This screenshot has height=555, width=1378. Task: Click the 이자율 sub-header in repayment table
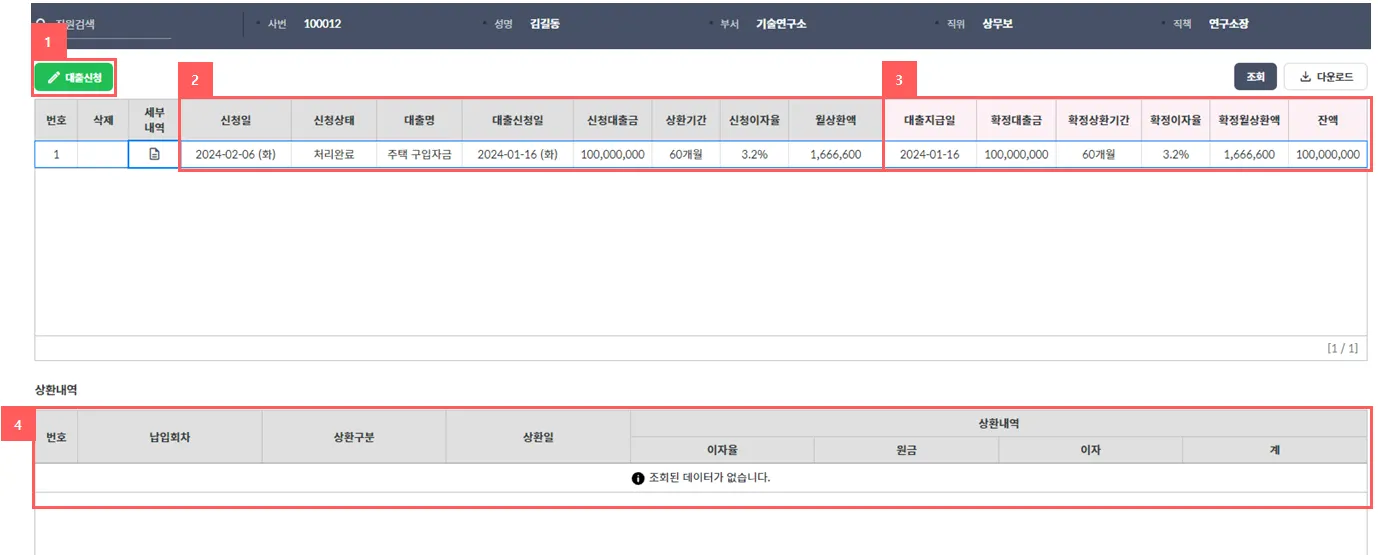pyautogui.click(x=722, y=451)
